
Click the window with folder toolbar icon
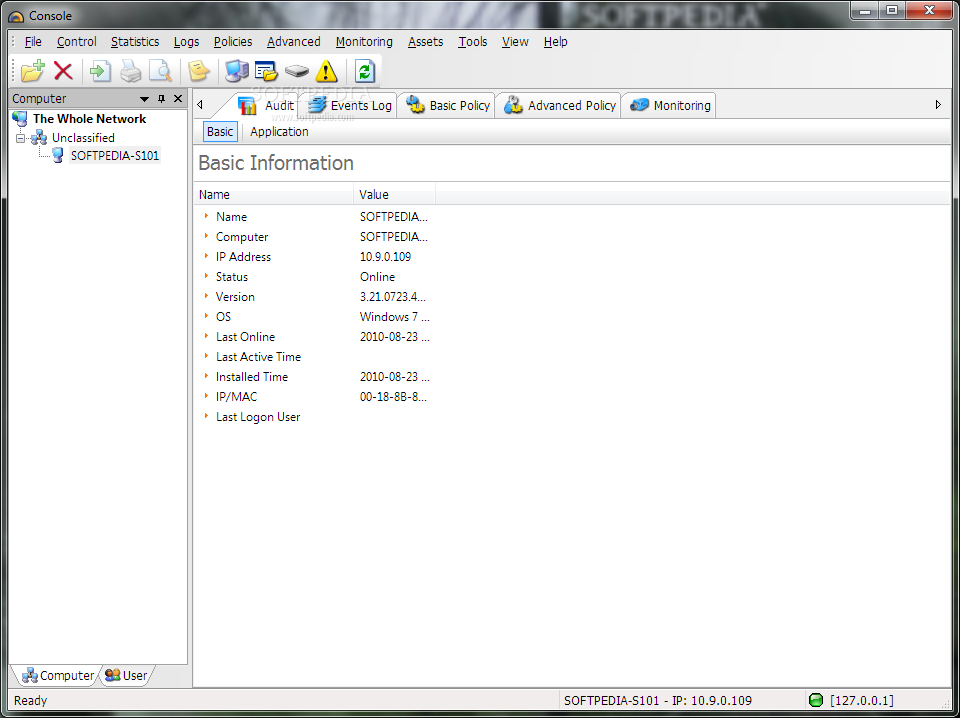(266, 71)
